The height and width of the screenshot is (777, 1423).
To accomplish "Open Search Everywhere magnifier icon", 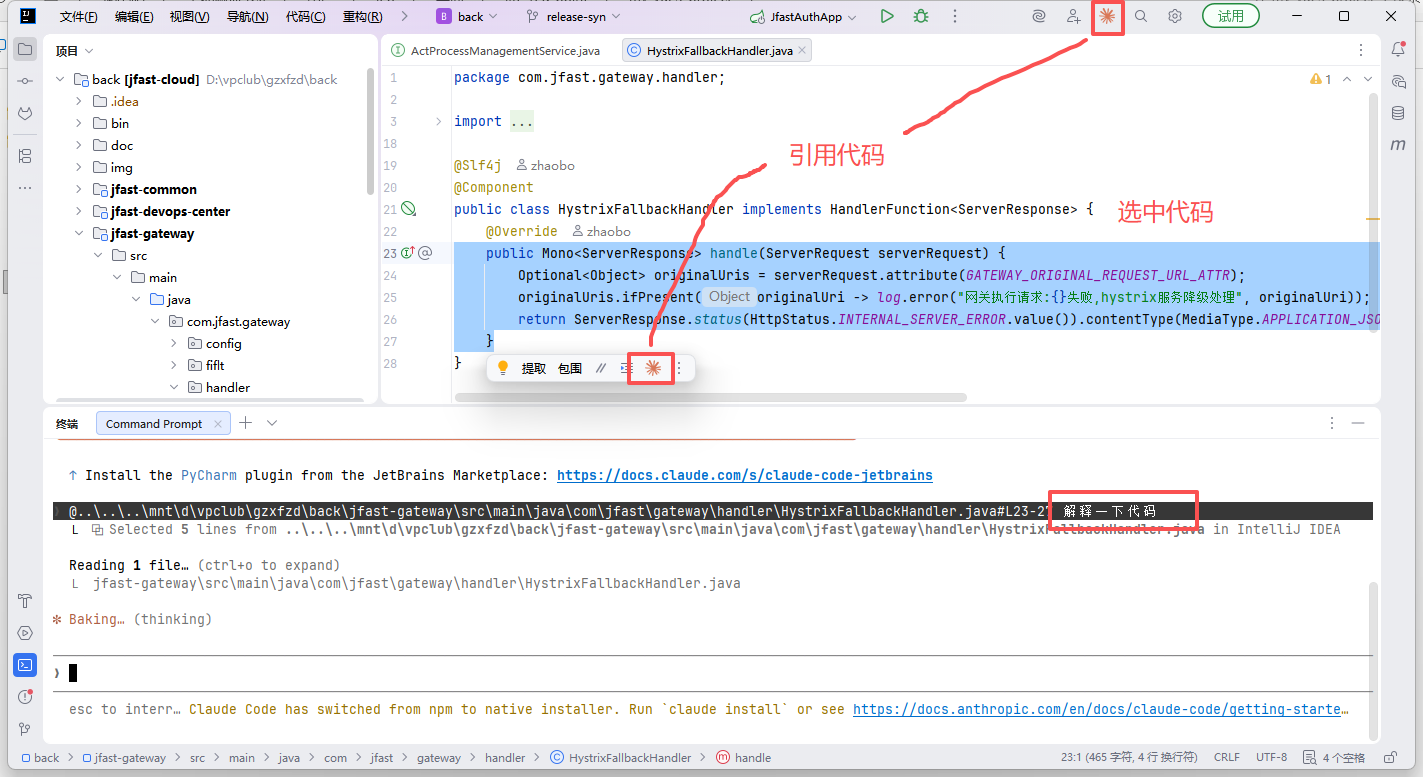I will [1141, 16].
